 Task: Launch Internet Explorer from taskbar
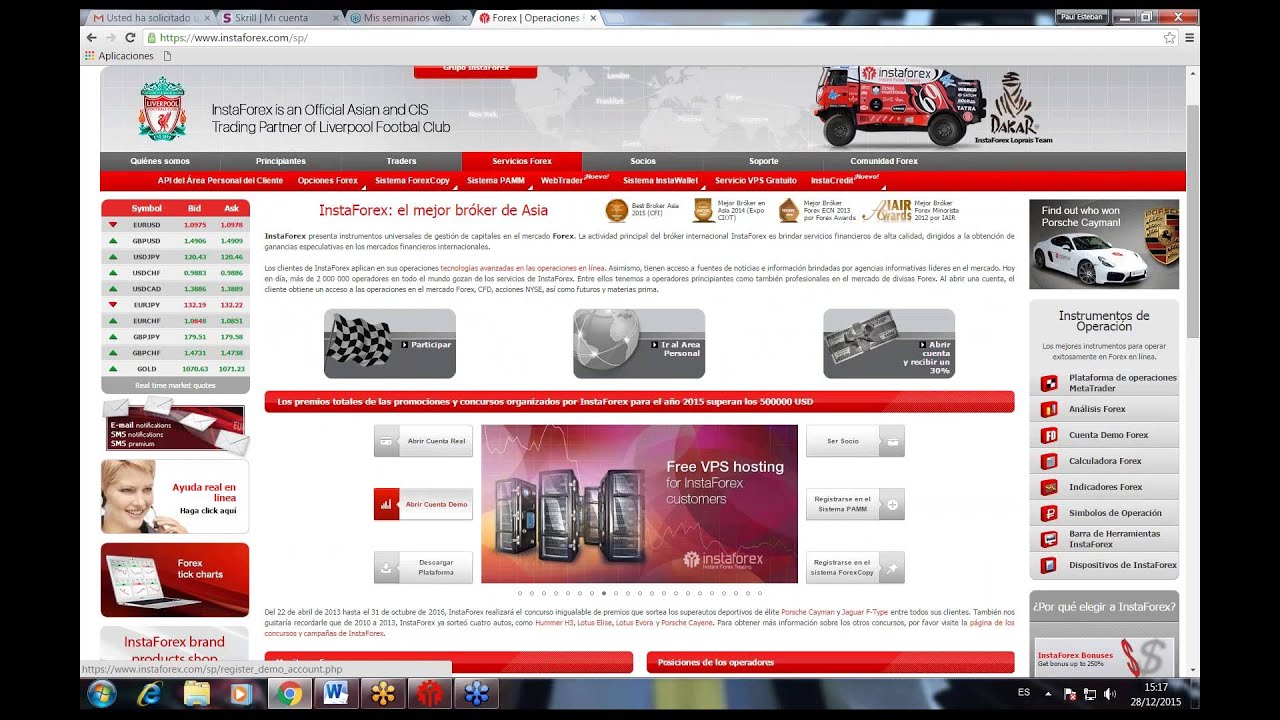(149, 694)
